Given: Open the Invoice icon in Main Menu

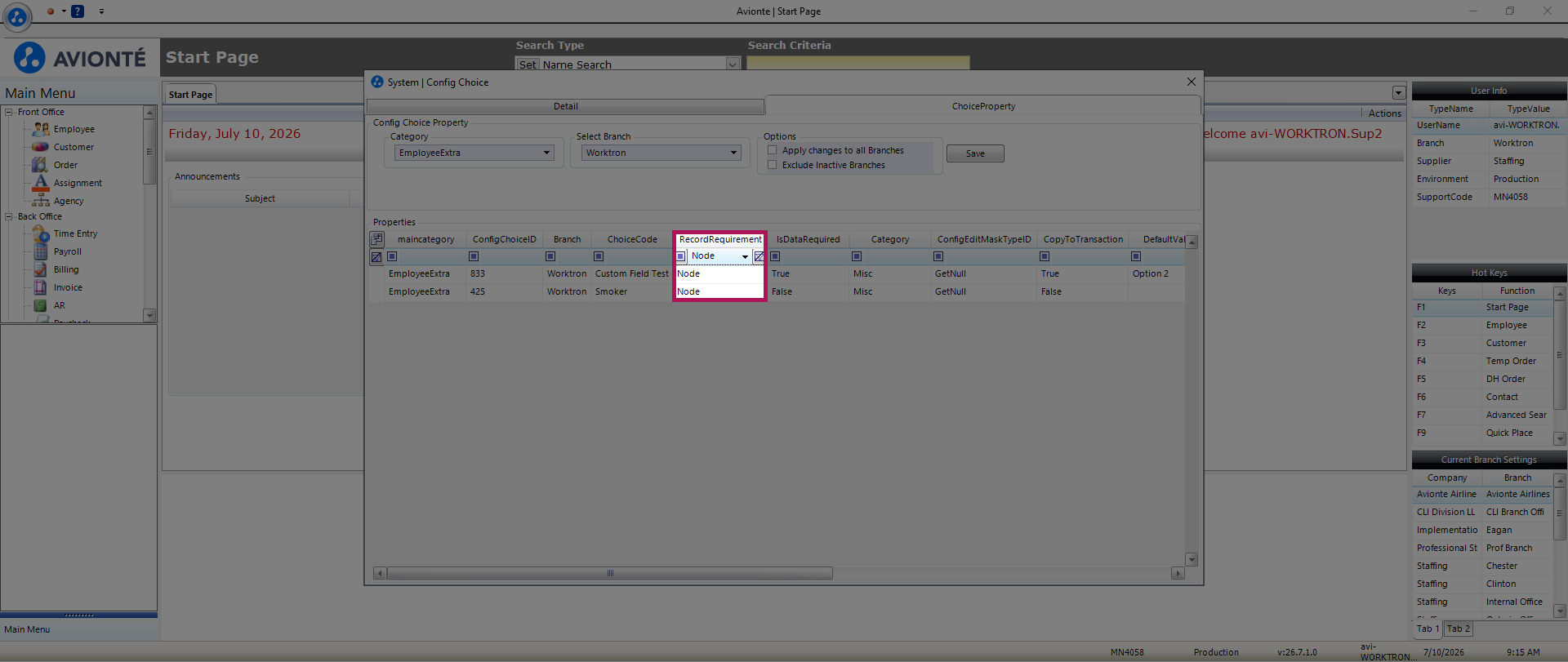Looking at the screenshot, I should (40, 287).
